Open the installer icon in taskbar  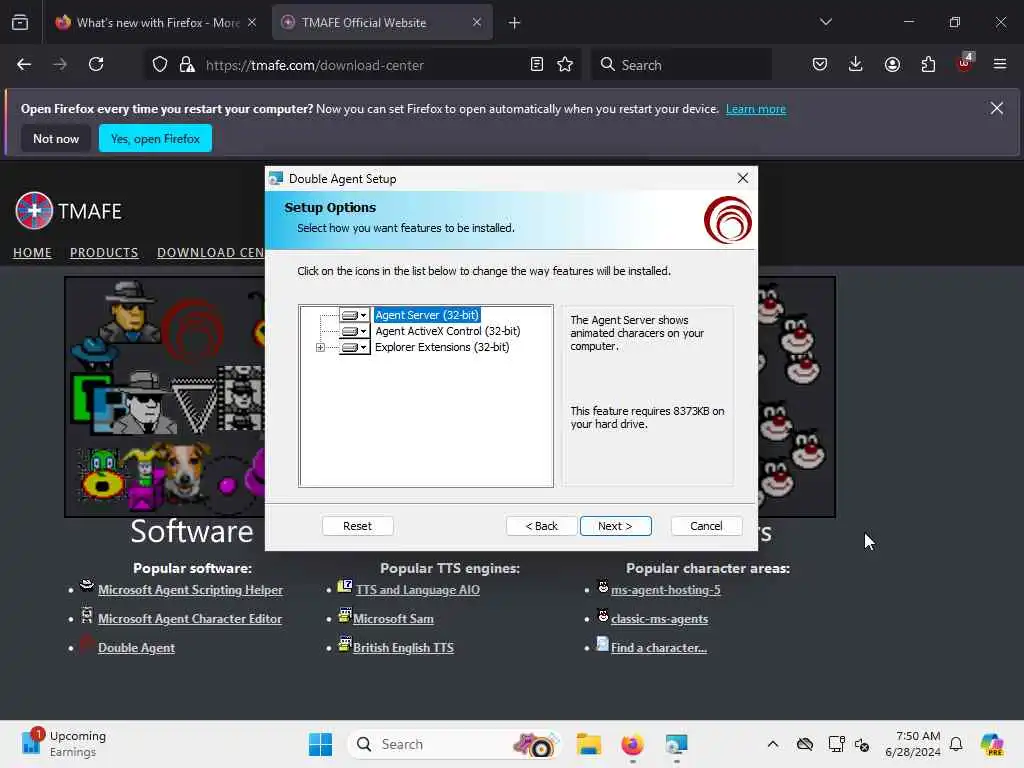(676, 744)
